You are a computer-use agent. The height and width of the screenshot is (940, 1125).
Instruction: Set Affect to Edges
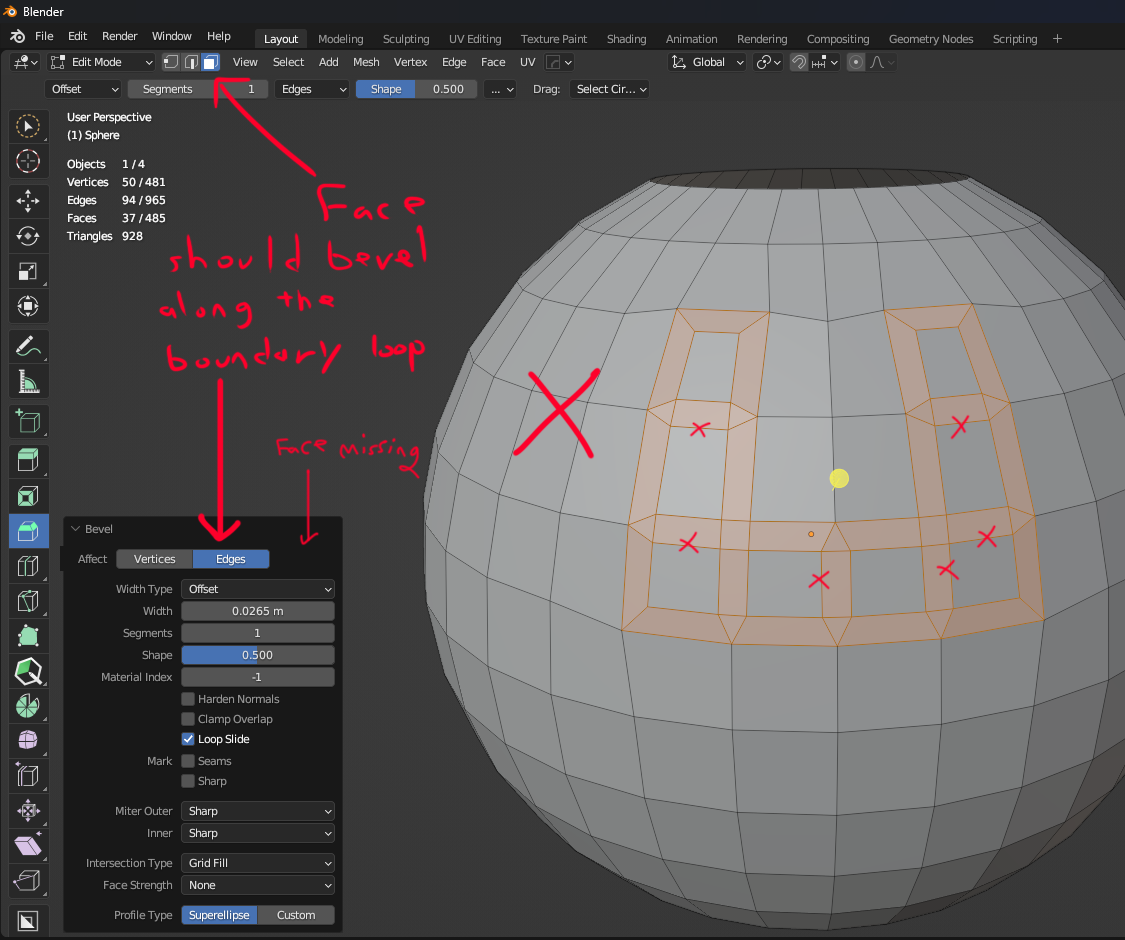tap(231, 559)
